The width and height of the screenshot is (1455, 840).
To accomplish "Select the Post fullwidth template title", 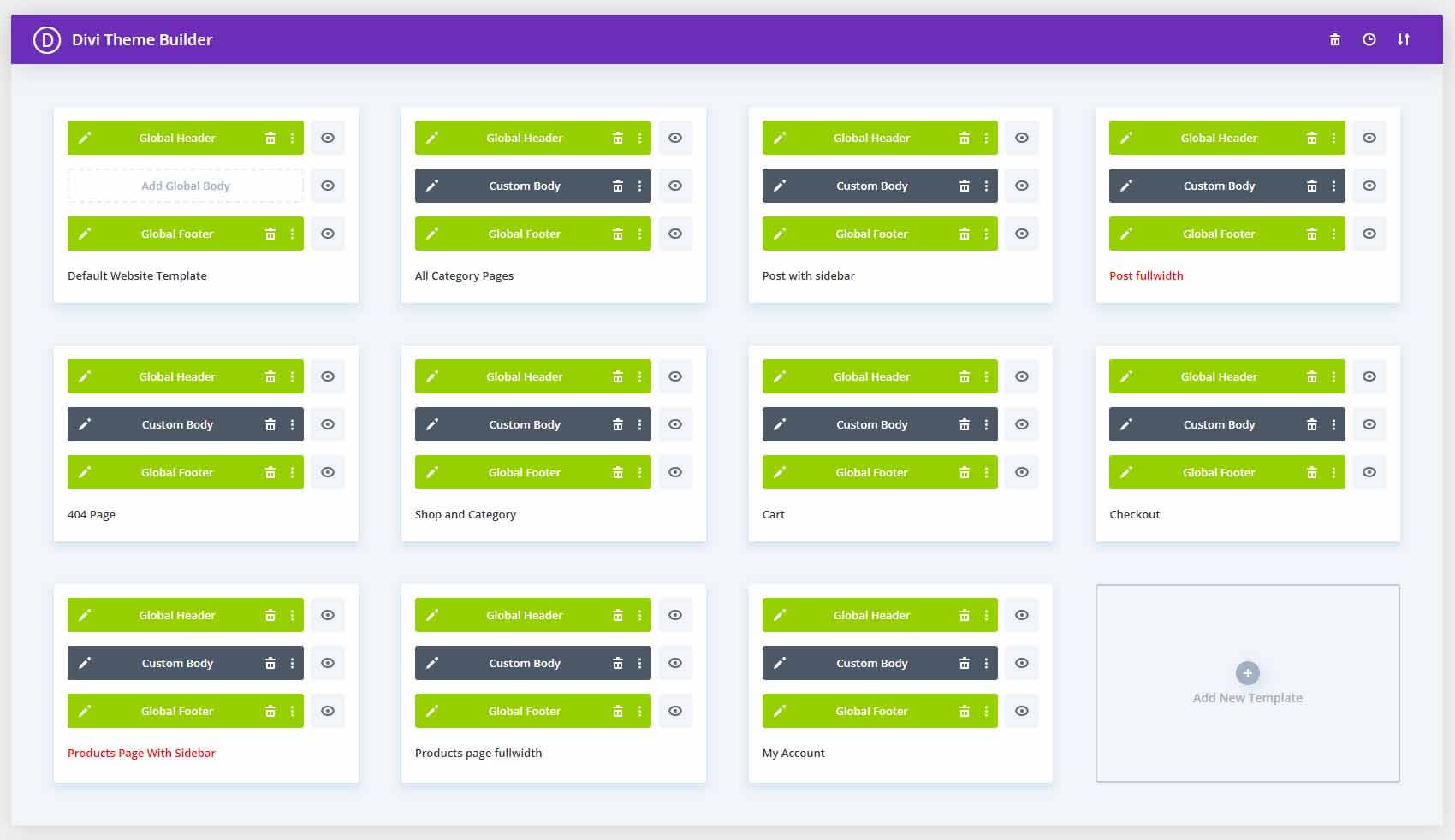I will (x=1146, y=275).
